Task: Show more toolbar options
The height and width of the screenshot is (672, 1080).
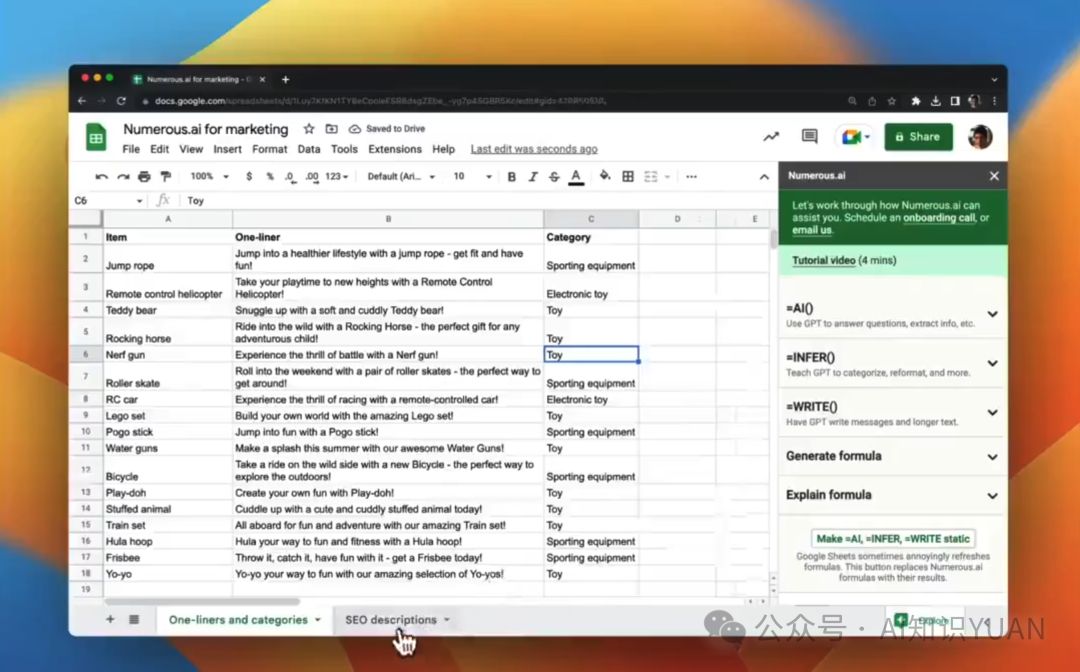Action: pos(692,177)
